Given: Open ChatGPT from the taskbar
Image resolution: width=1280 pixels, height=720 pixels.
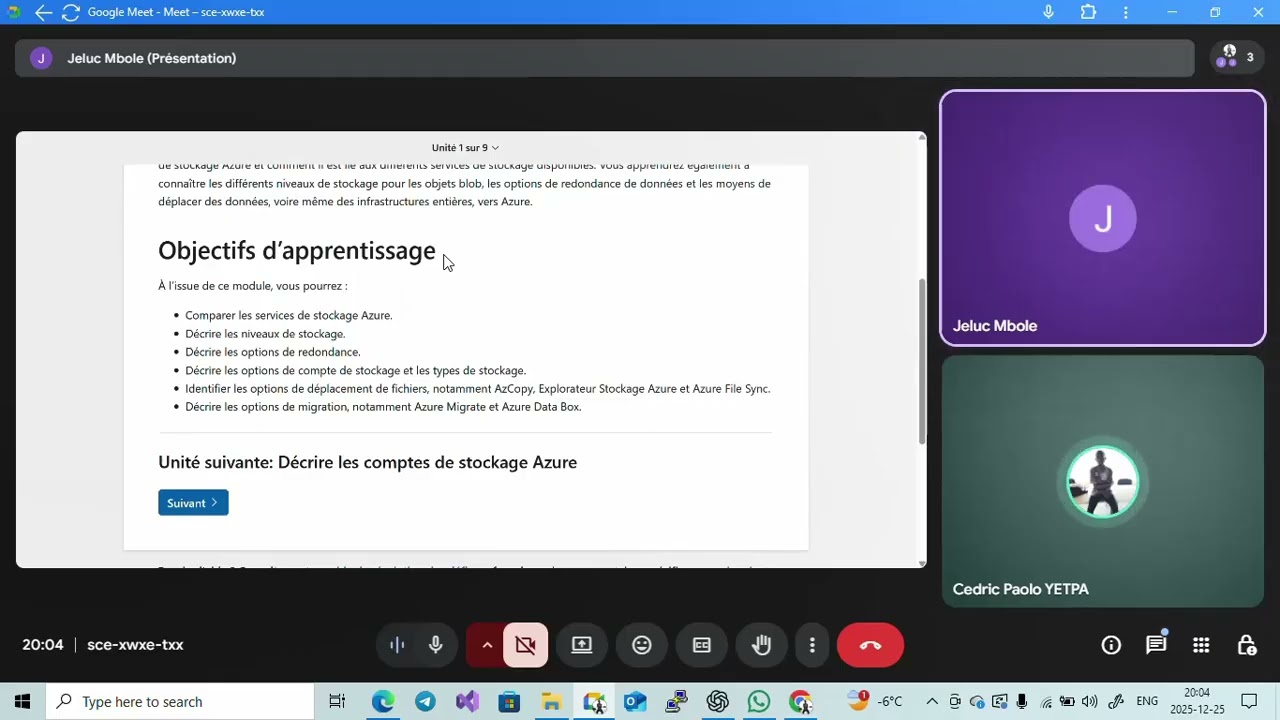Looking at the screenshot, I should [717, 701].
